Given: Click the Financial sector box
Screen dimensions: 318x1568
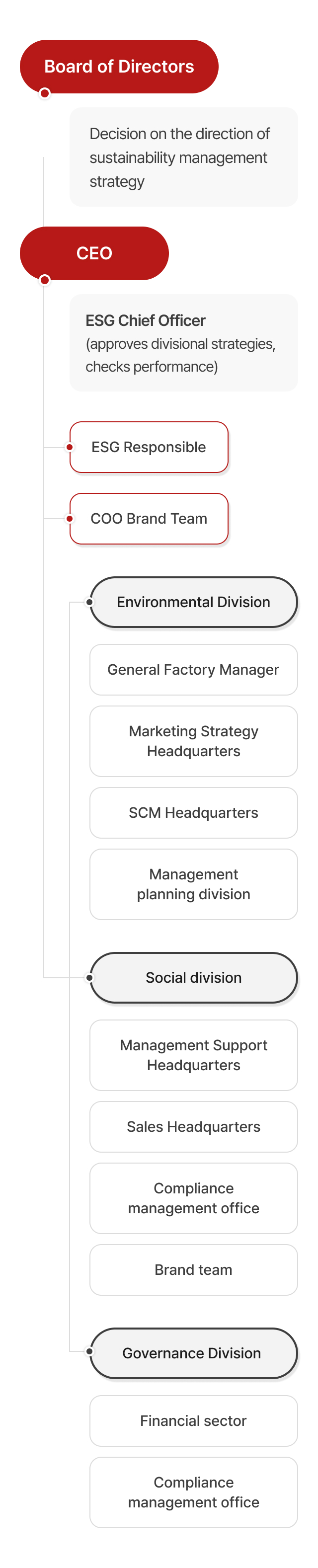Looking at the screenshot, I should (x=194, y=1421).
